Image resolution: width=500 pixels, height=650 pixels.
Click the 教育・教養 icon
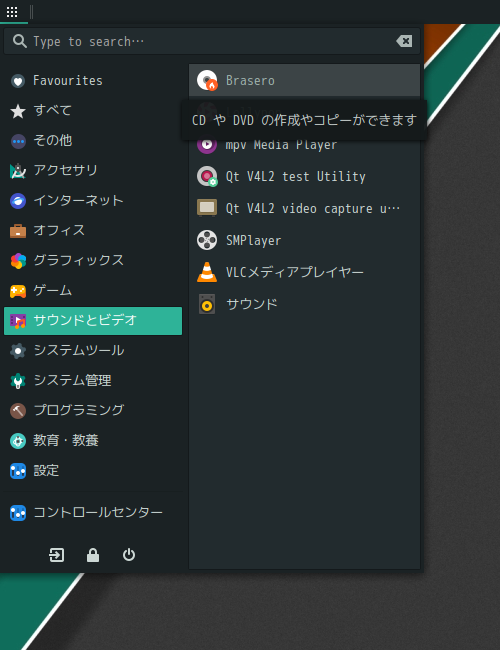click(x=18, y=441)
